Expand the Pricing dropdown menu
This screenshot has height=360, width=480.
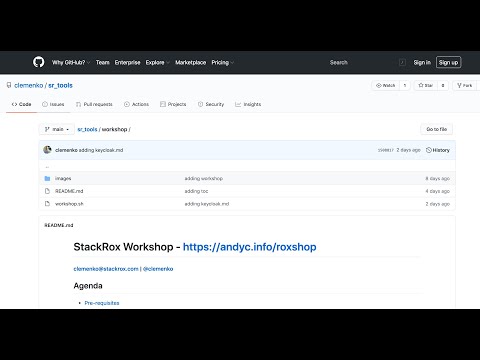point(222,62)
